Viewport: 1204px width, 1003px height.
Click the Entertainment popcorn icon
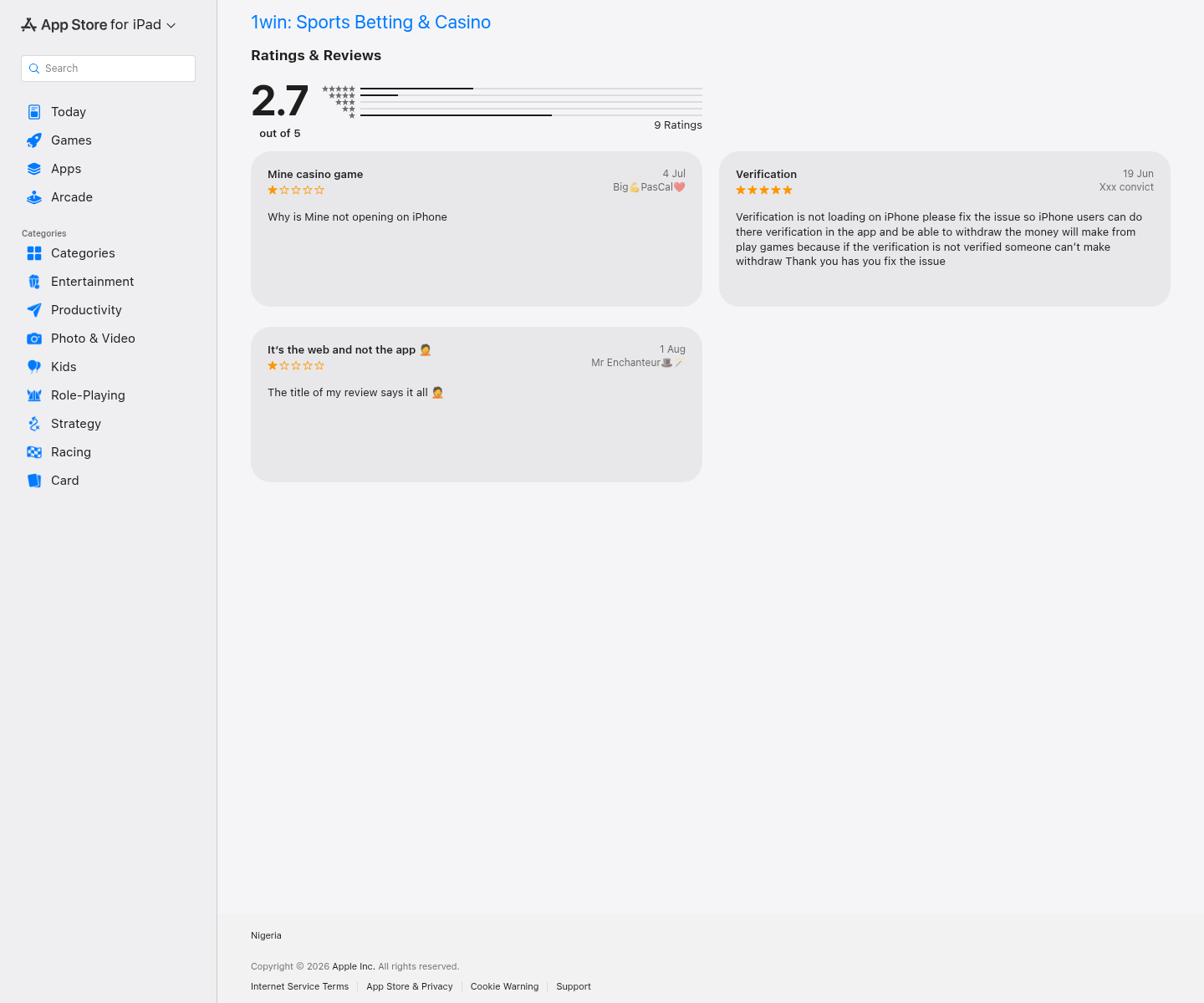click(x=34, y=282)
